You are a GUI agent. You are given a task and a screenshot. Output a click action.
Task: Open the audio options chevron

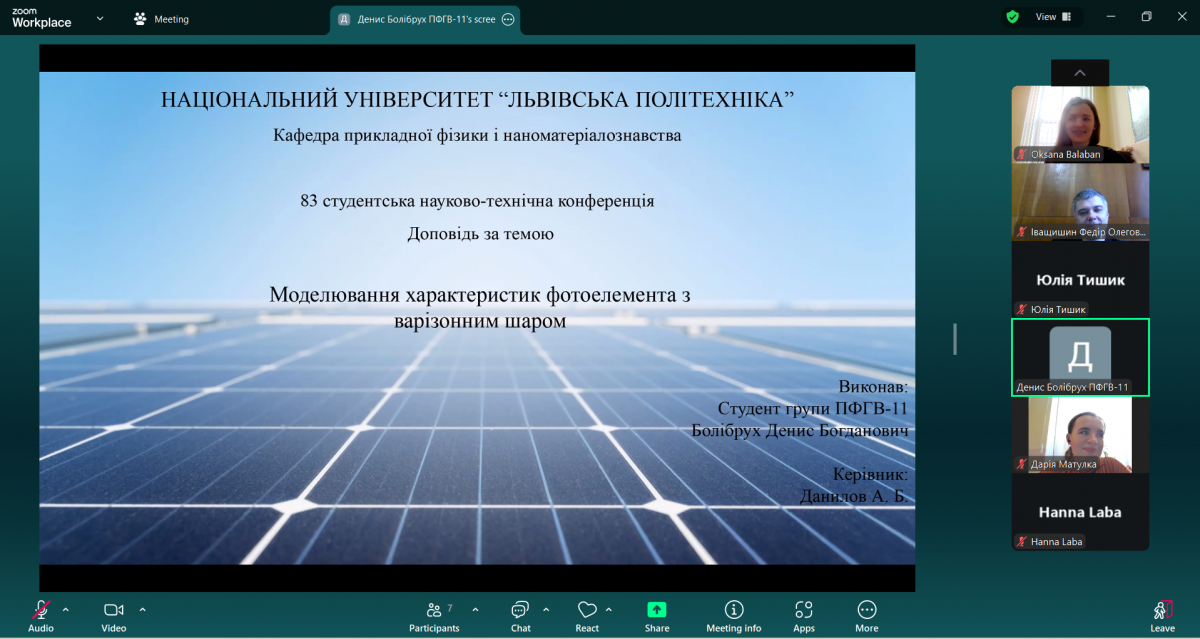click(66, 608)
